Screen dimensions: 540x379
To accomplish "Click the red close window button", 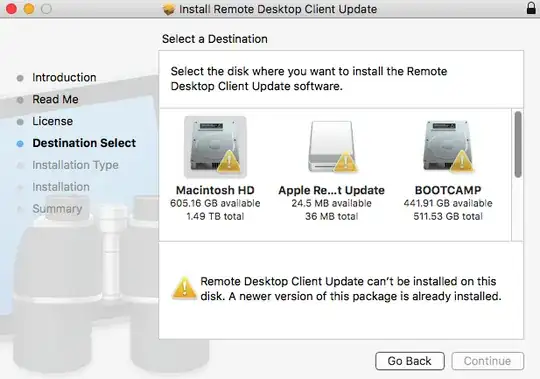I will point(11,9).
